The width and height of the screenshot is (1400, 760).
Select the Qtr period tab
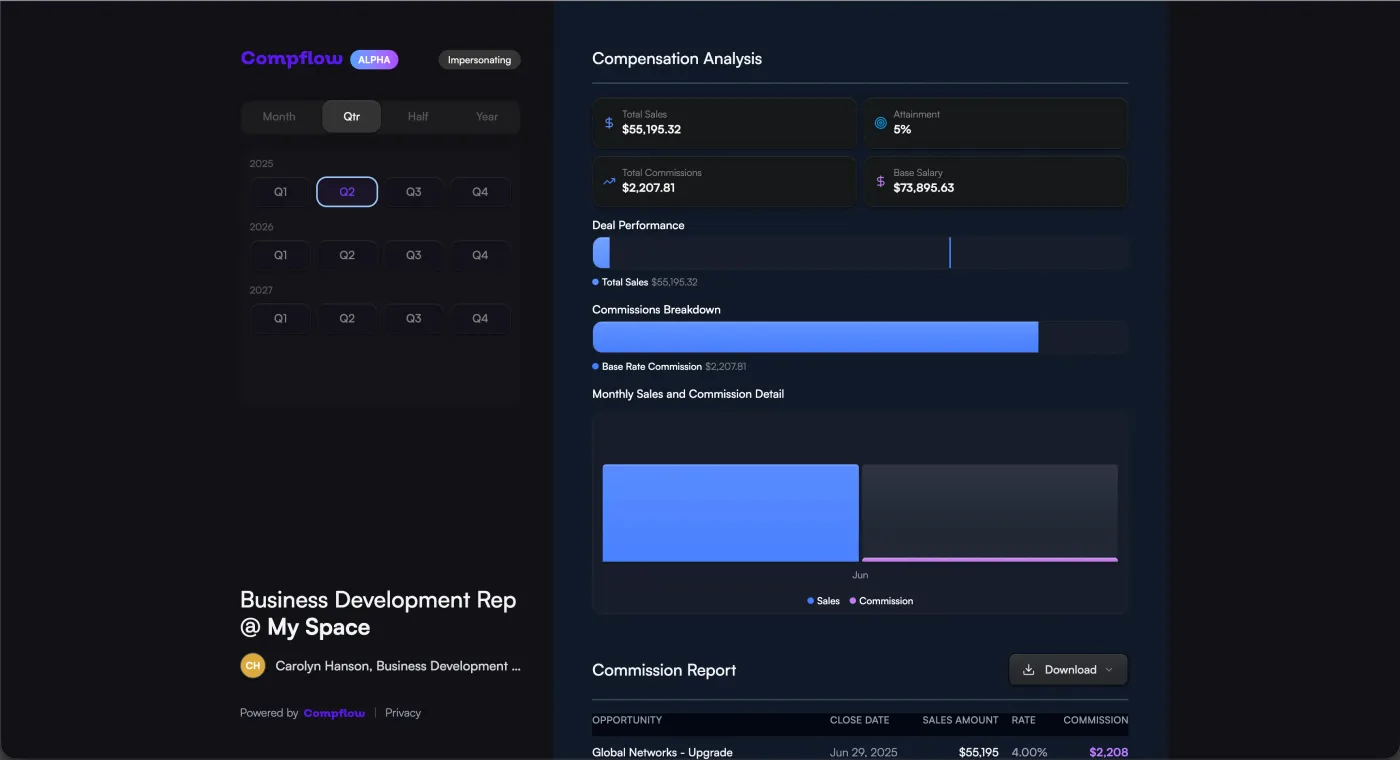point(352,117)
